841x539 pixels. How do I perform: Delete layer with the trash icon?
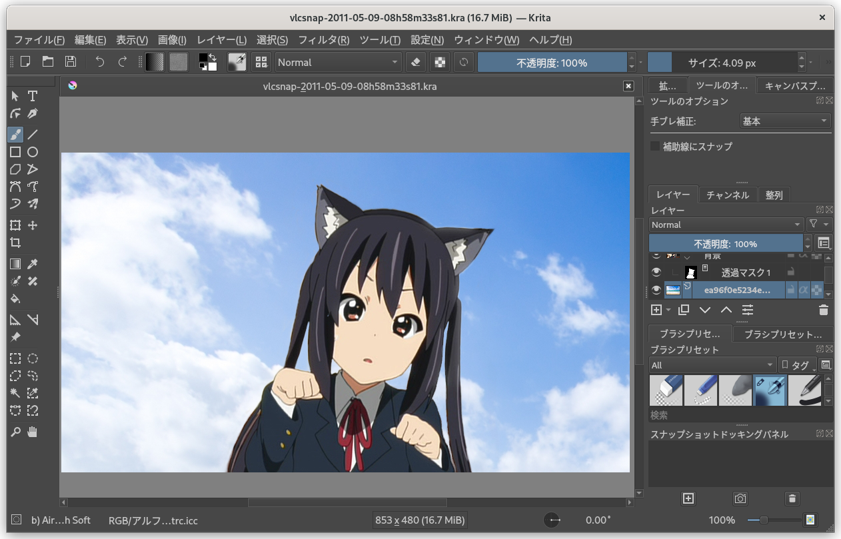click(x=823, y=310)
